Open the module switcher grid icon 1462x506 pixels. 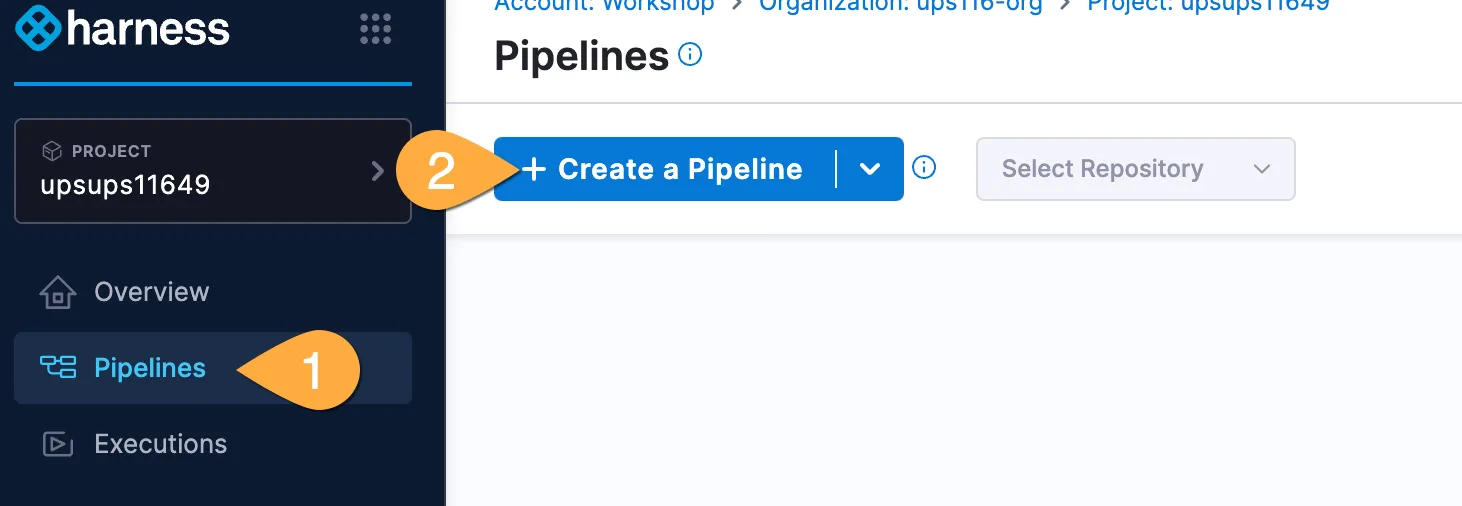(376, 29)
